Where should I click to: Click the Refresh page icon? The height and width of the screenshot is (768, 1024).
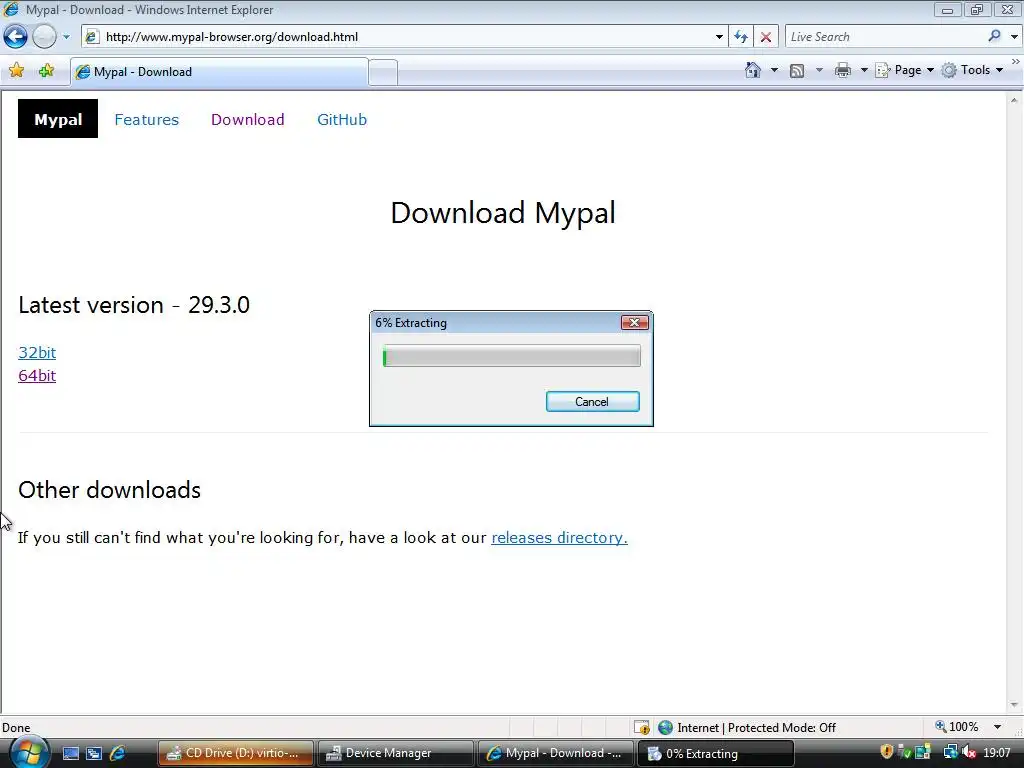click(741, 37)
